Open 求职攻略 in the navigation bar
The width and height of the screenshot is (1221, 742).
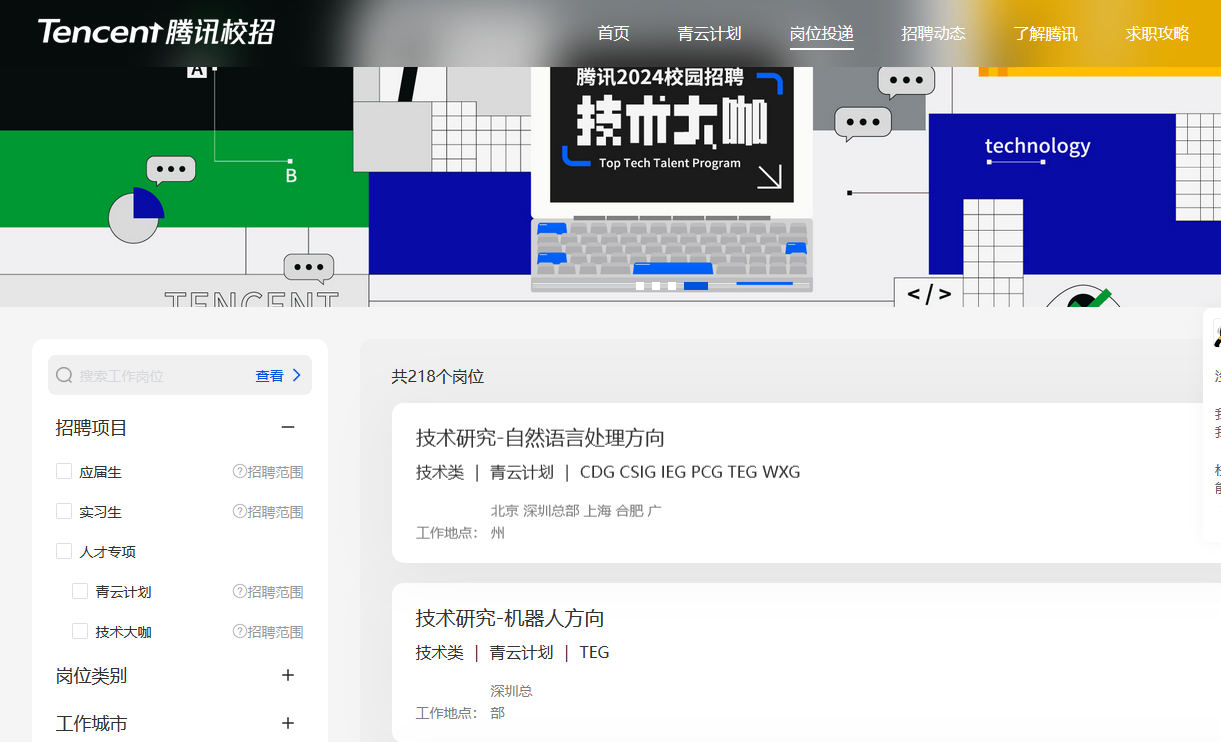coord(1157,33)
